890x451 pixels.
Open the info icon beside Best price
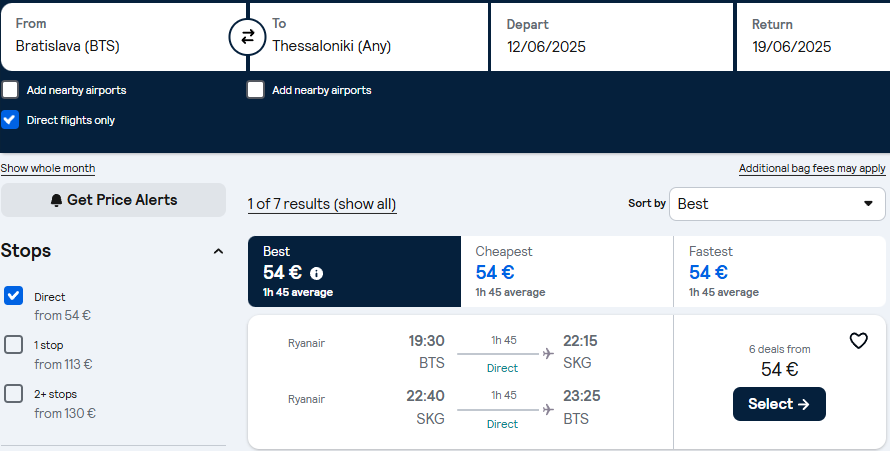[317, 273]
